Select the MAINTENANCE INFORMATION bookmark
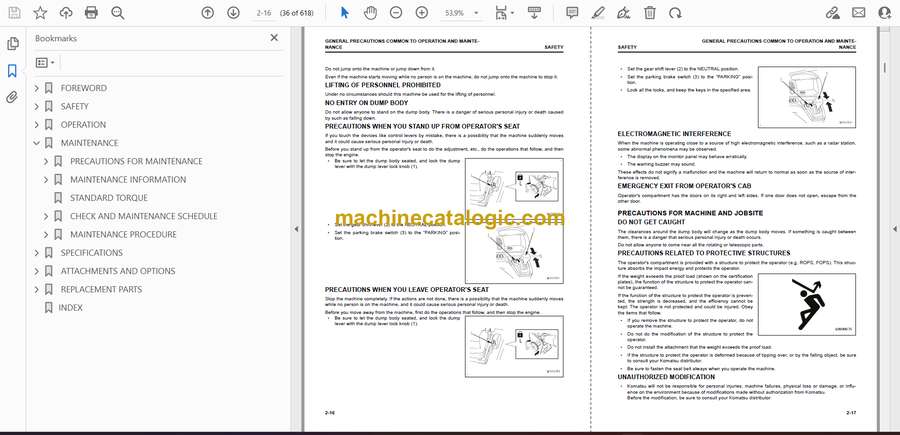The width and height of the screenshot is (900, 435). [x=128, y=180]
